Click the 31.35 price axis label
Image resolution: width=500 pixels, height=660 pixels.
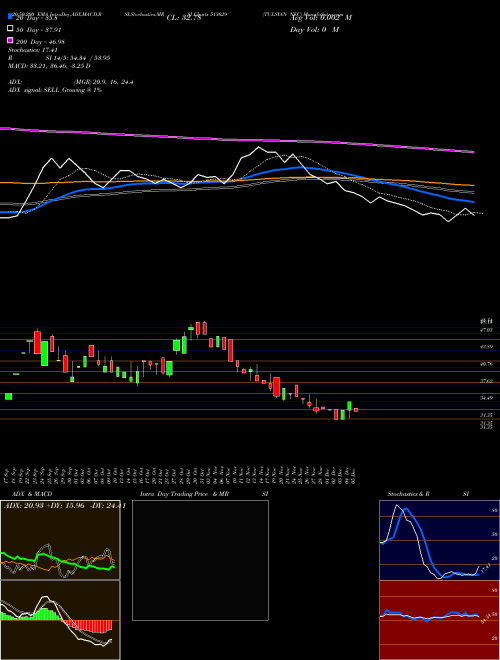tap(486, 415)
